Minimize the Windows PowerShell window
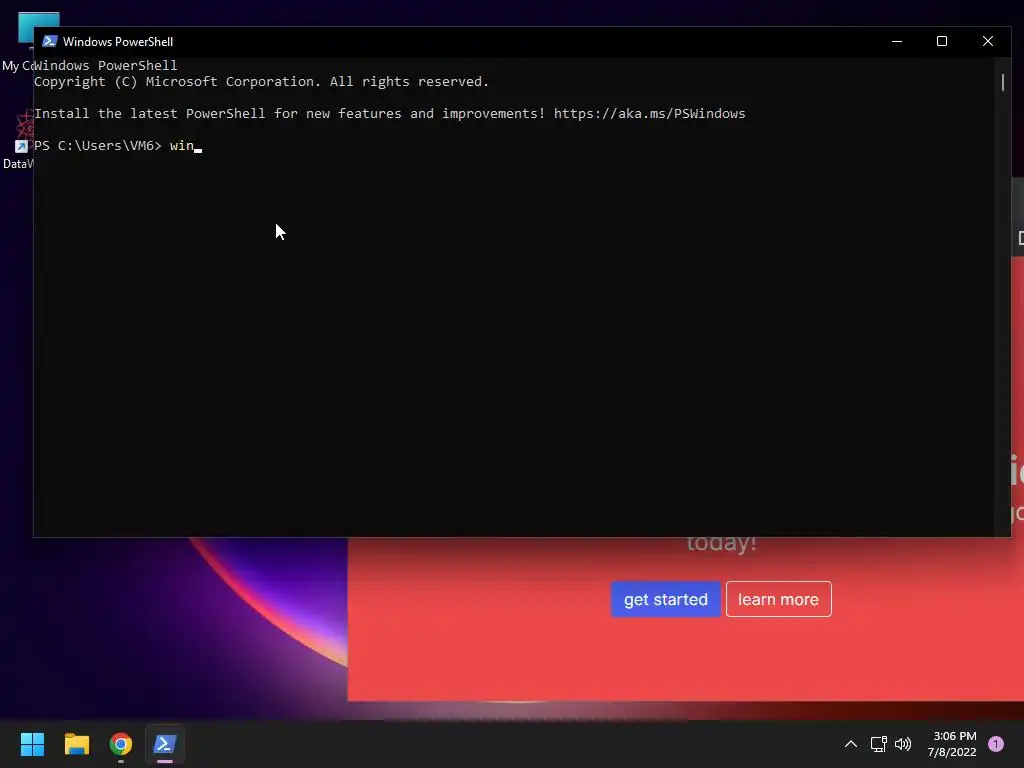The height and width of the screenshot is (768, 1024). (897, 41)
